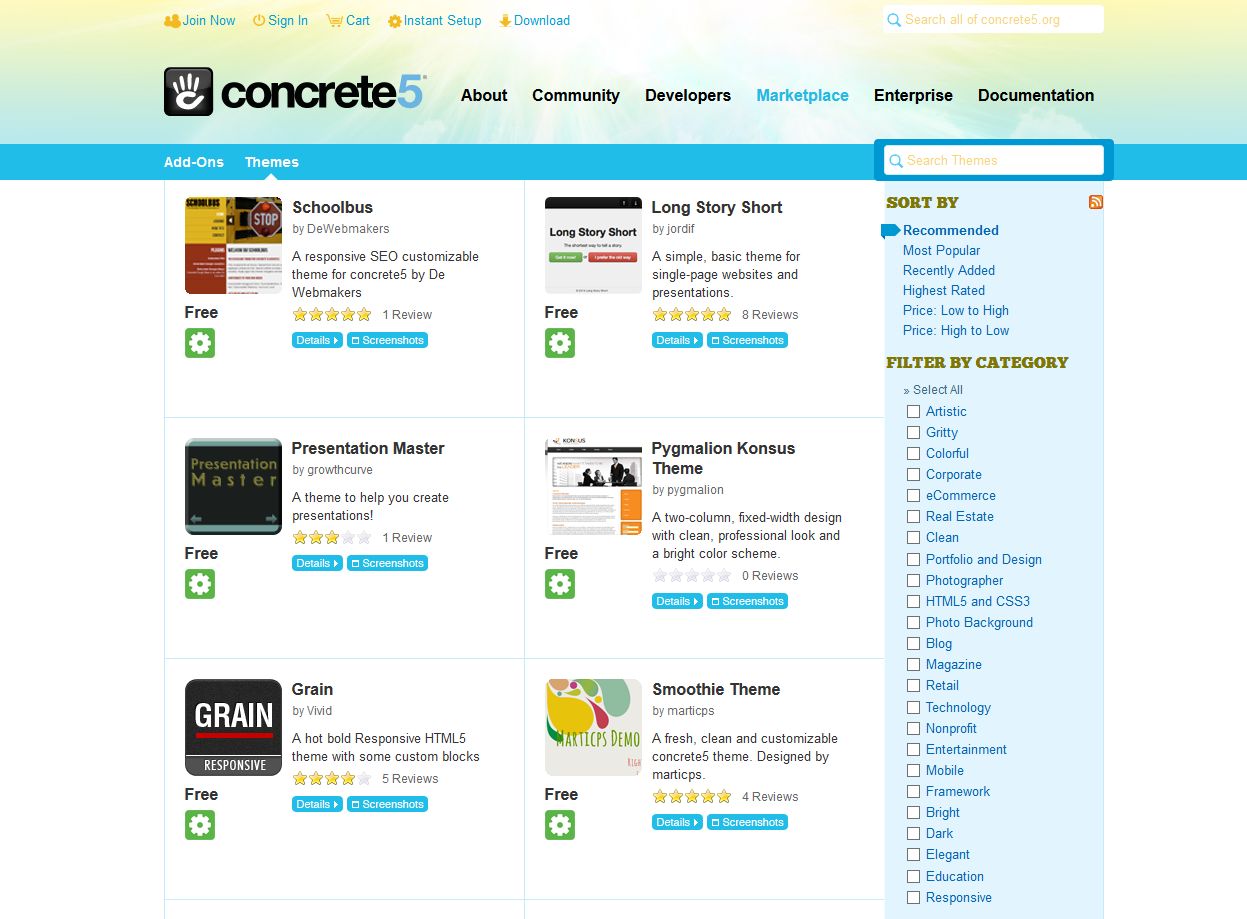
Task: Open Presentation Master theme thumbnail
Action: (233, 486)
